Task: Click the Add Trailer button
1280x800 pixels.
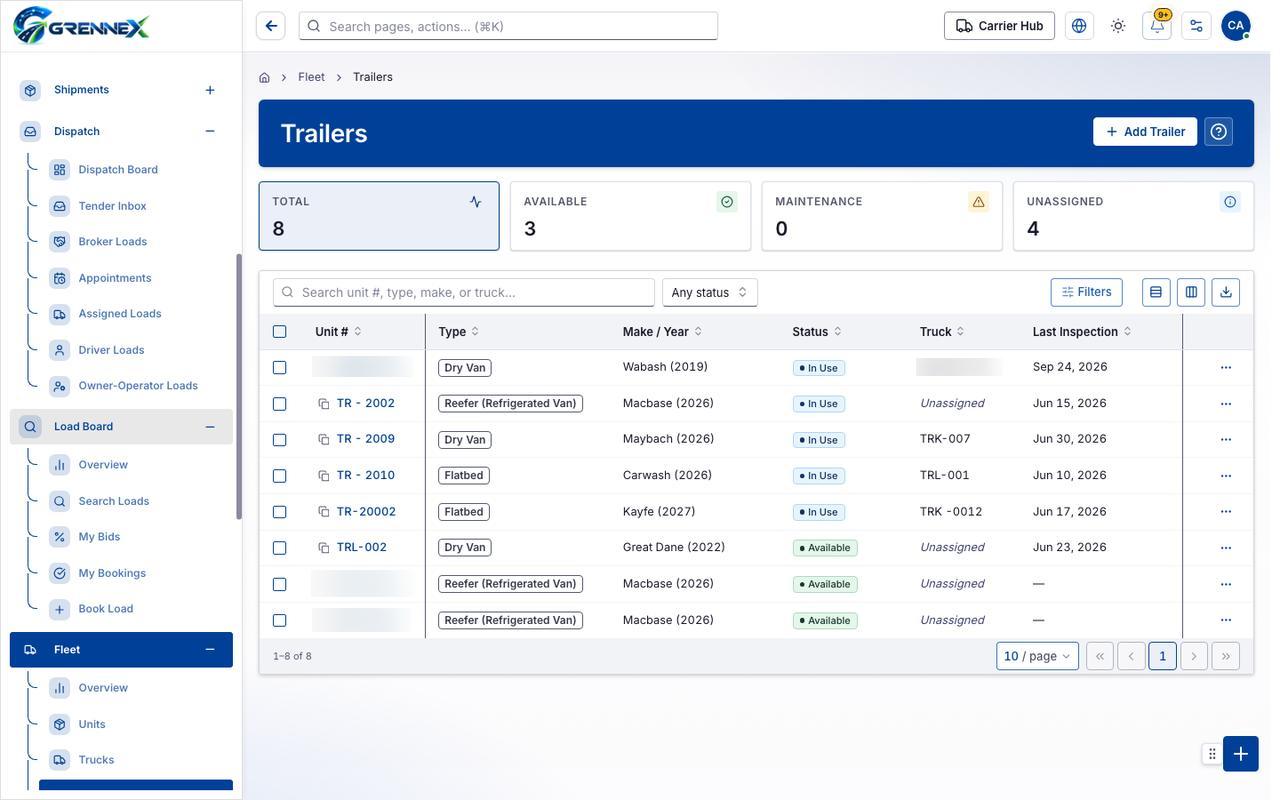Action: 1145,132
